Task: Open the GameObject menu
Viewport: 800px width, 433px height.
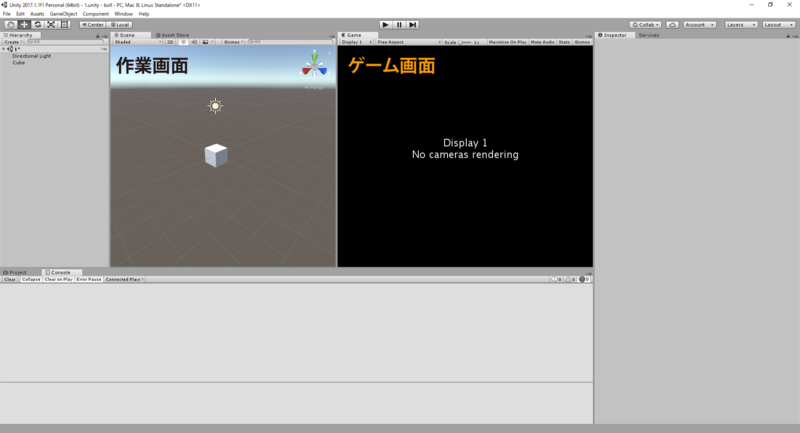Action: [63, 14]
